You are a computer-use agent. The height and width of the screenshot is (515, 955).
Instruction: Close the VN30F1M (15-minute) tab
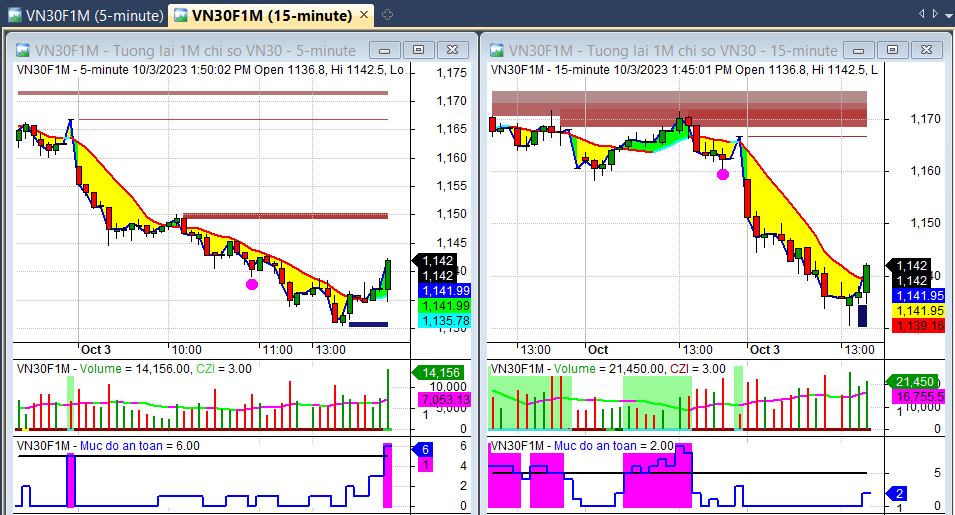pos(362,15)
